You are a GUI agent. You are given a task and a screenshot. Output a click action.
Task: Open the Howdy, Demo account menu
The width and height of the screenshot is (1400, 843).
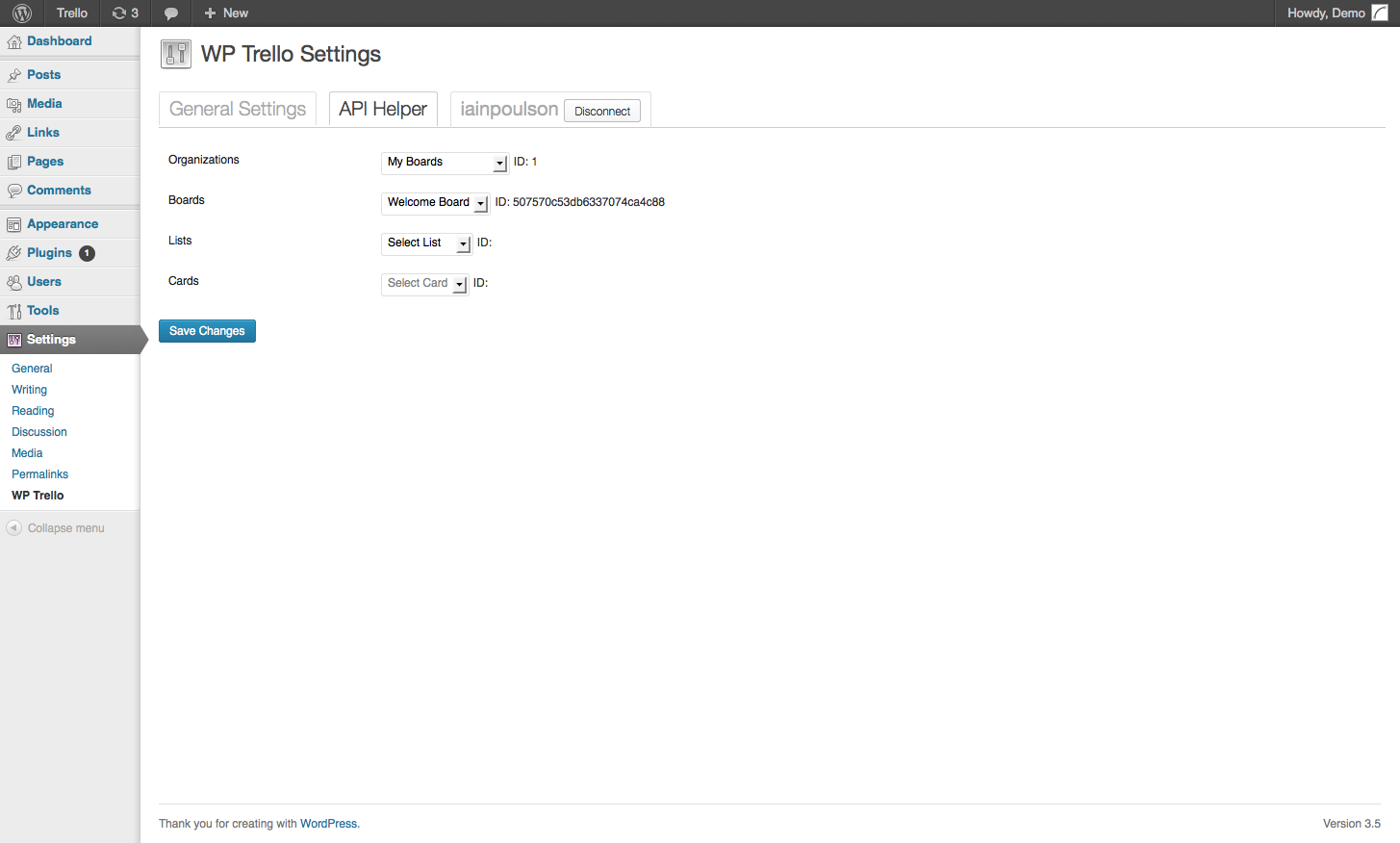pos(1337,13)
